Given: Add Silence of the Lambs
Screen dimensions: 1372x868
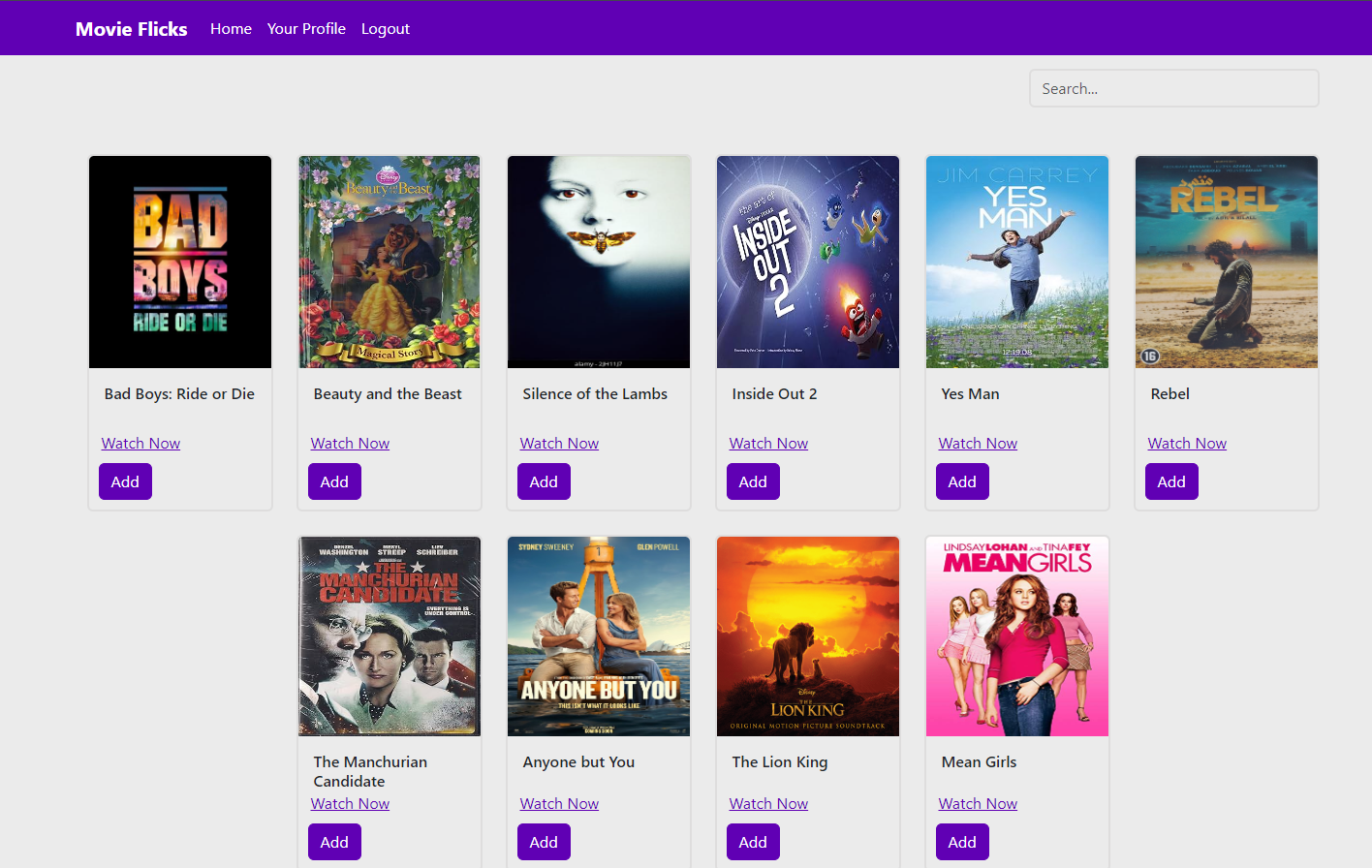Looking at the screenshot, I should click(544, 480).
